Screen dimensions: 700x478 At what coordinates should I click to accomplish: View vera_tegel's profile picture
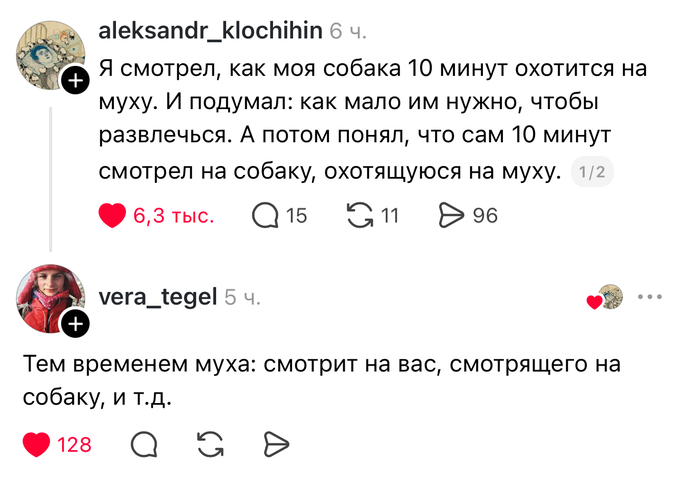coord(50,298)
